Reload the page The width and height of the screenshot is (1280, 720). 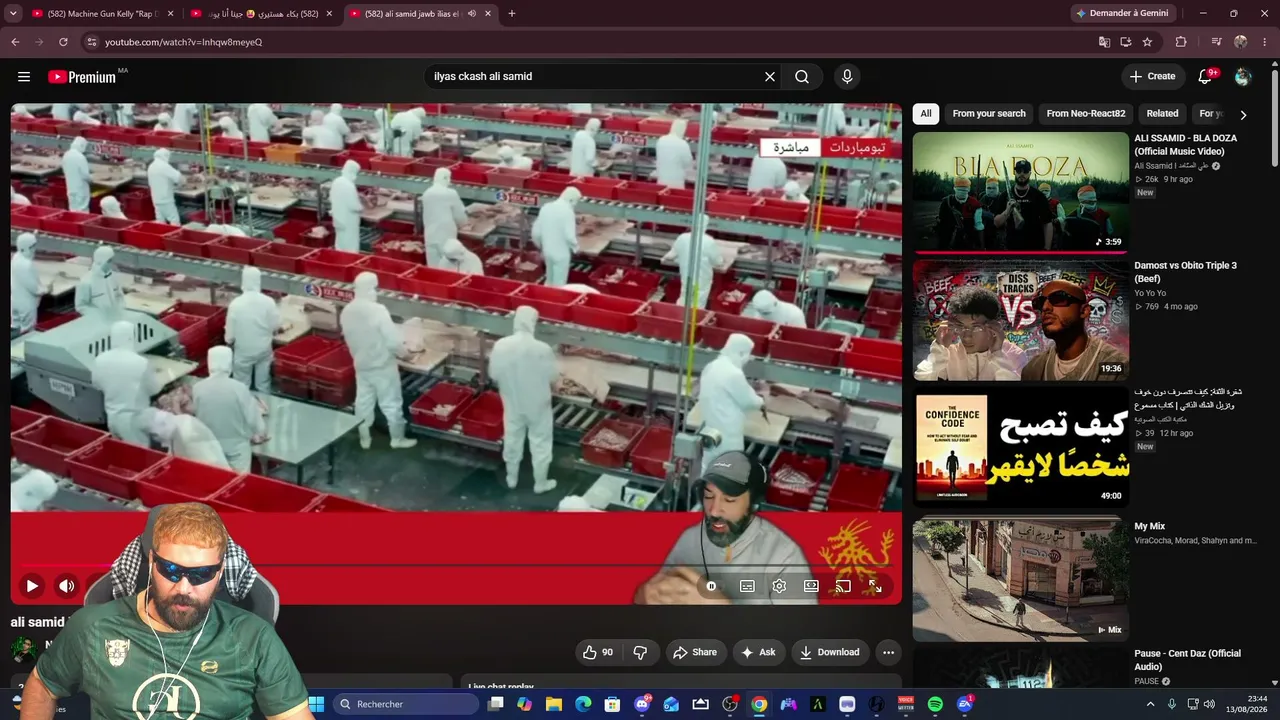(x=63, y=42)
